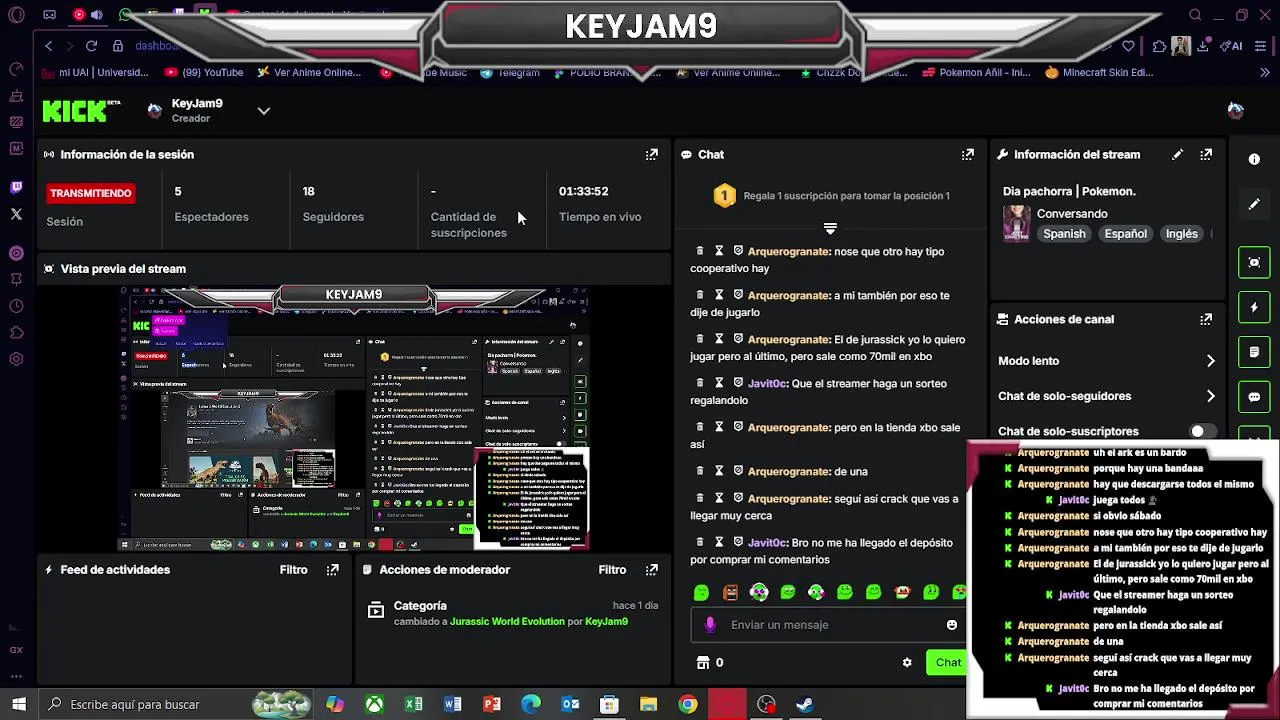Screen dimensions: 1280x720
Task: Pop out the Acciones de canal panel
Action: (x=1206, y=319)
